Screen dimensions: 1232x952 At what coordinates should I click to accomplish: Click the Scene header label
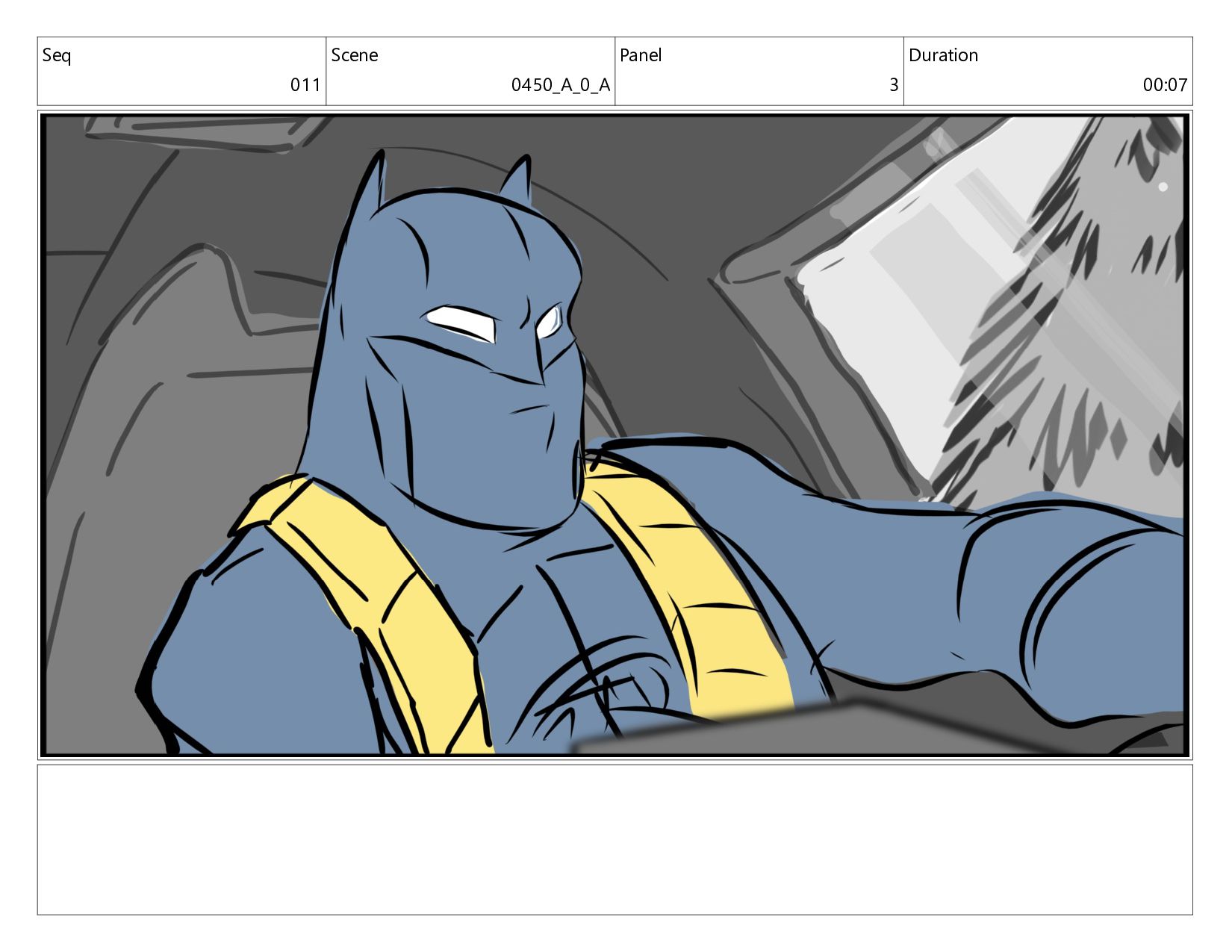[354, 55]
